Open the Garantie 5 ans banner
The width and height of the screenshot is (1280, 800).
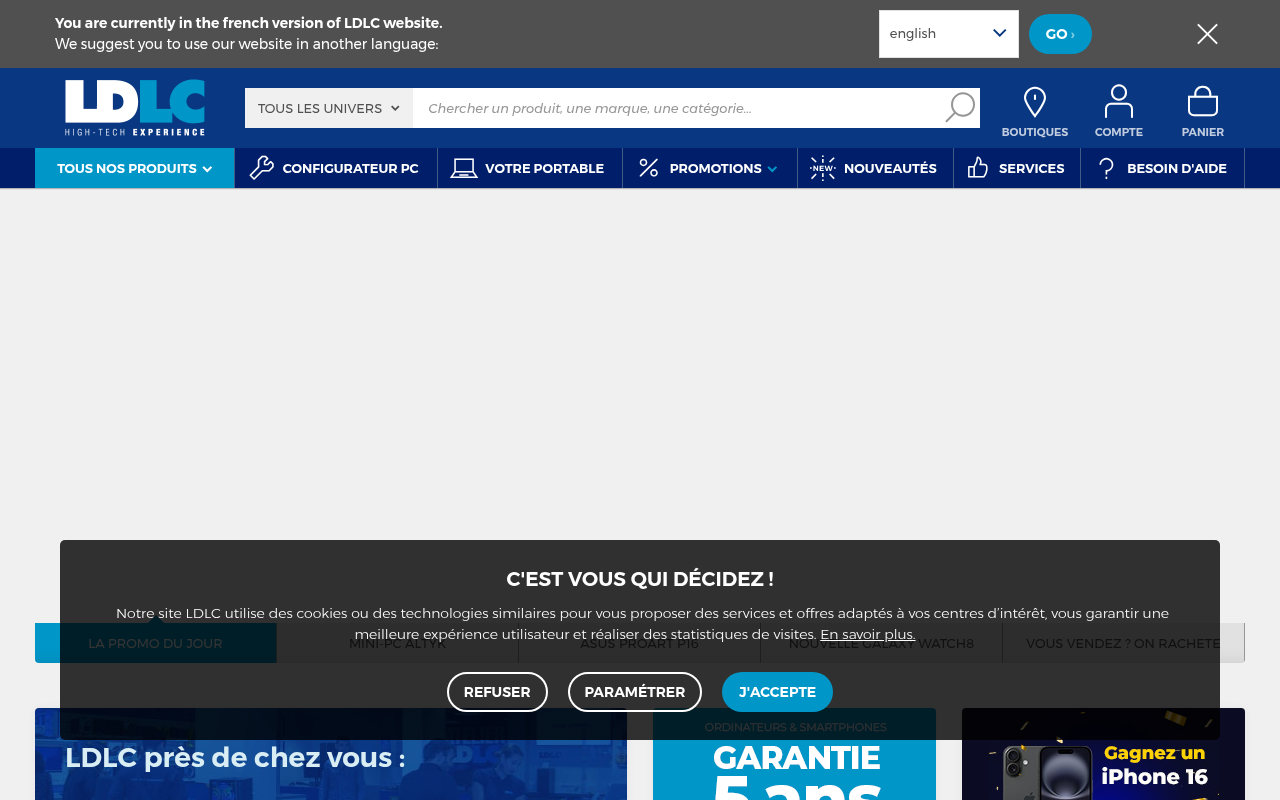pos(794,754)
